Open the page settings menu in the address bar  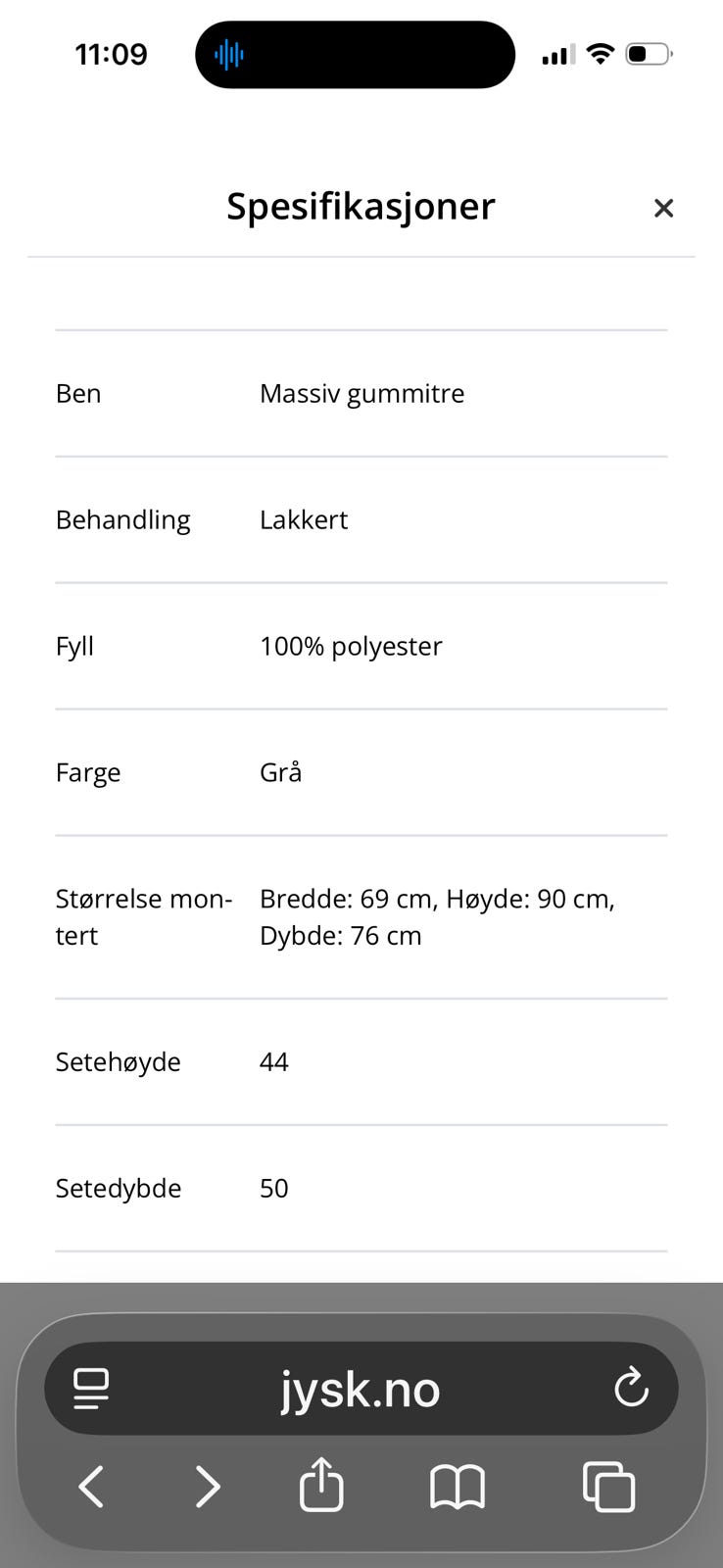pyautogui.click(x=91, y=1388)
